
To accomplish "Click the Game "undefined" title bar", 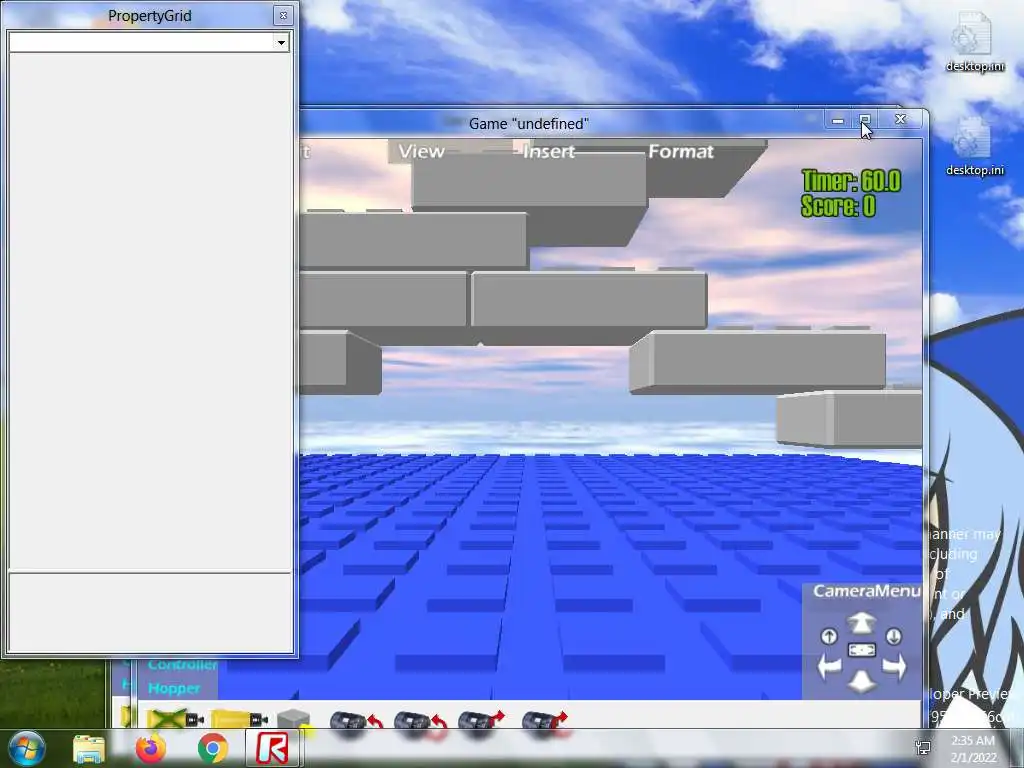I will tap(528, 123).
